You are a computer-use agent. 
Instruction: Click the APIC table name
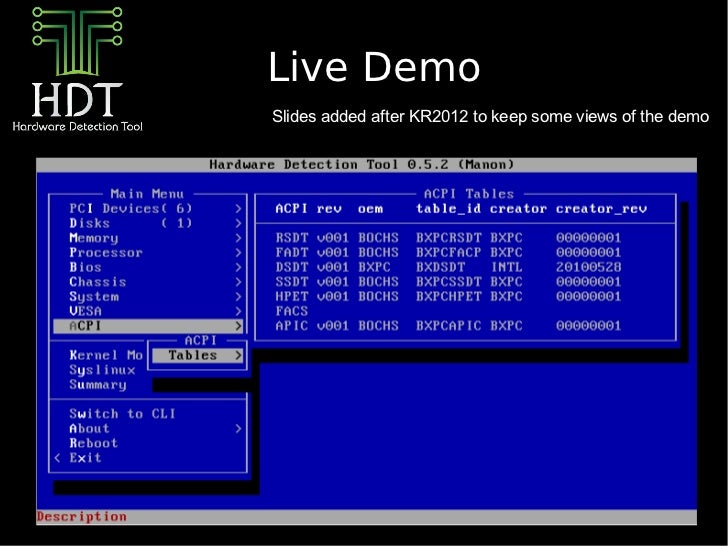click(292, 326)
